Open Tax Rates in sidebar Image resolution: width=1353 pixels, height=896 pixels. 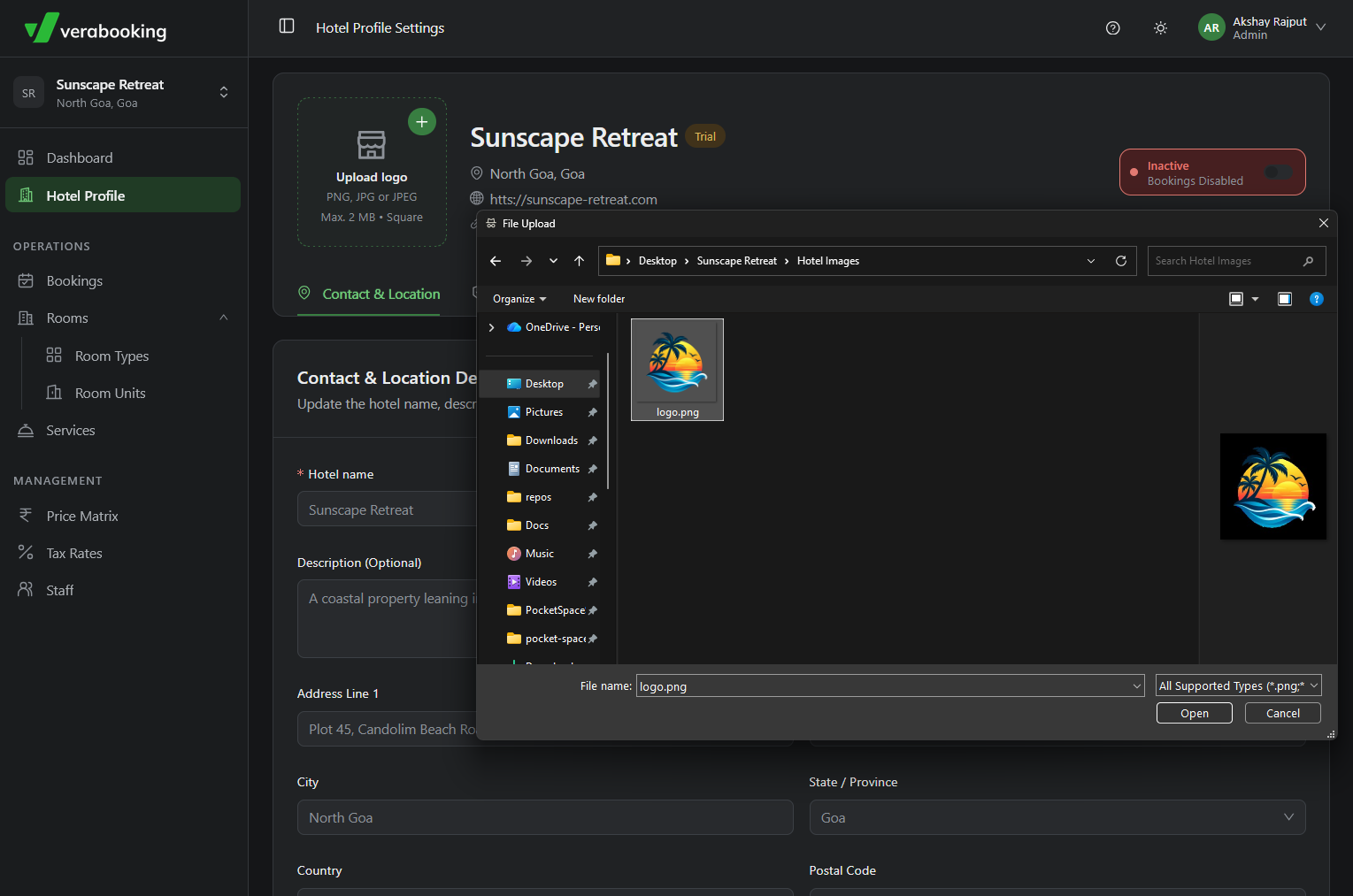[123, 554]
